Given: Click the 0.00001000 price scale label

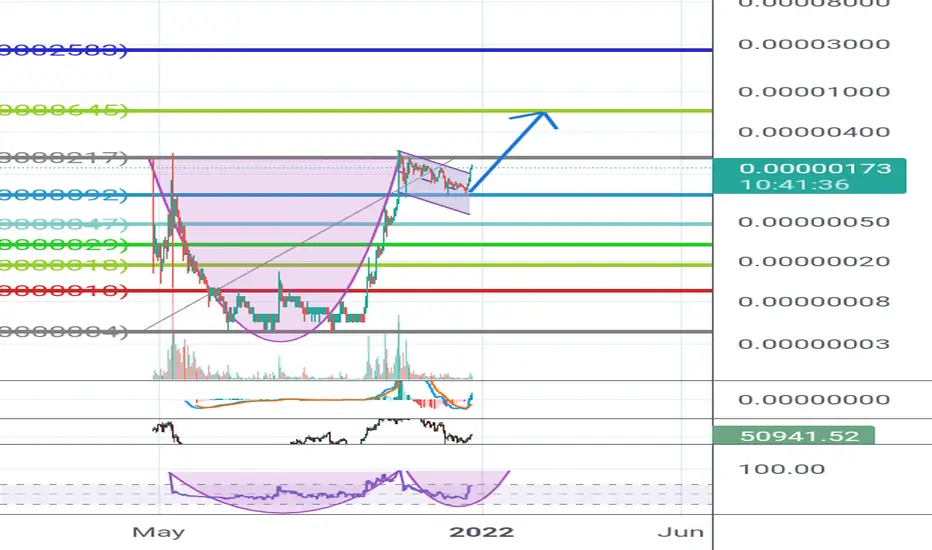Looking at the screenshot, I should tap(814, 92).
